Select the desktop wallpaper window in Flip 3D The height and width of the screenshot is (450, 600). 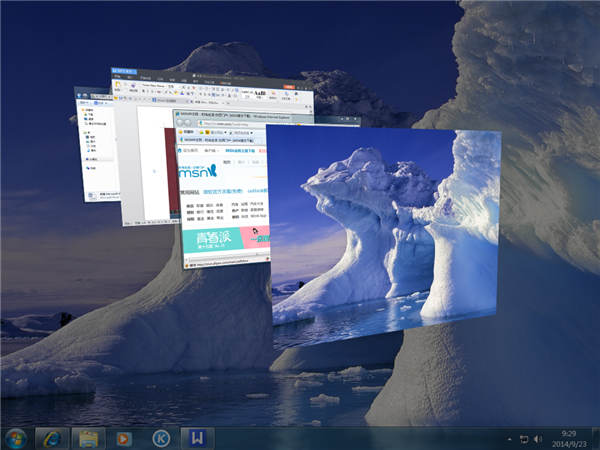(x=385, y=225)
